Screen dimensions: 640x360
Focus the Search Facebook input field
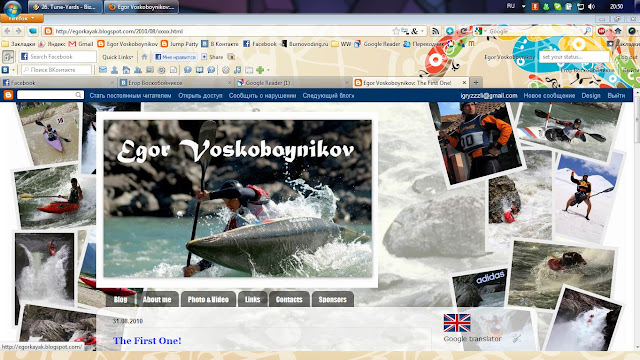click(x=58, y=57)
